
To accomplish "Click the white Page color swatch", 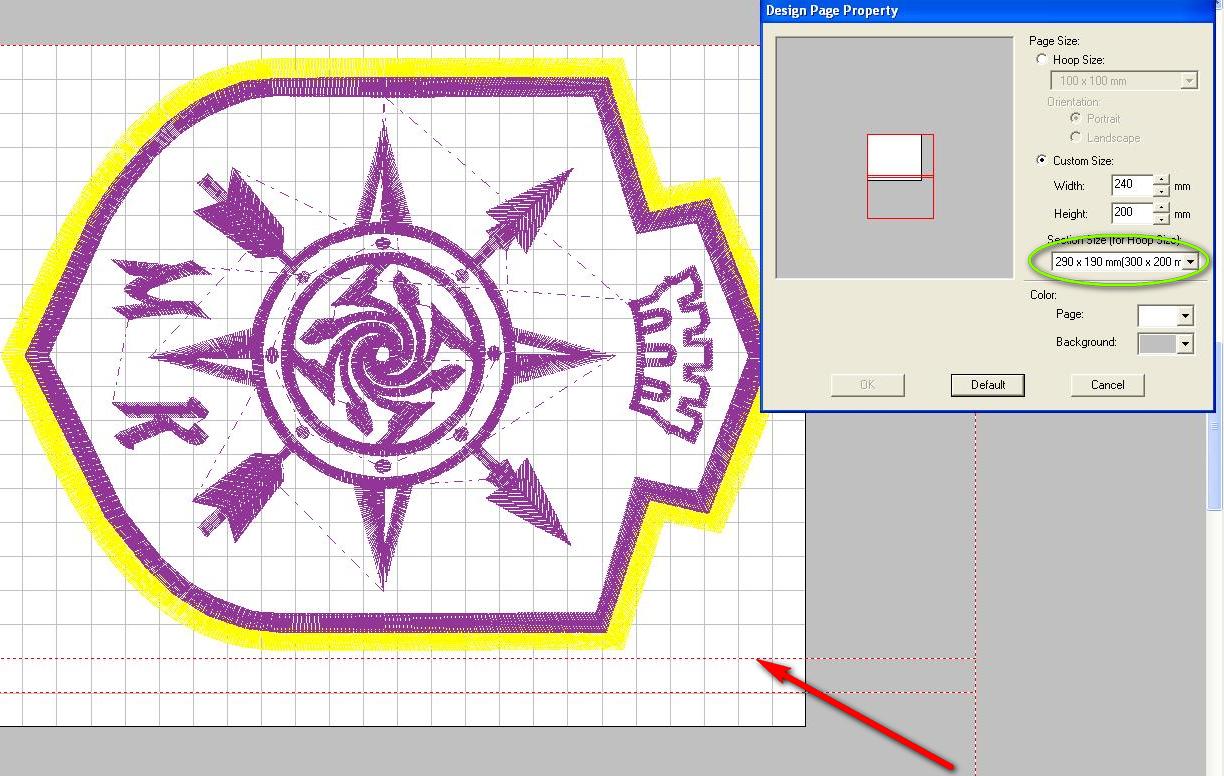I will click(x=1158, y=315).
